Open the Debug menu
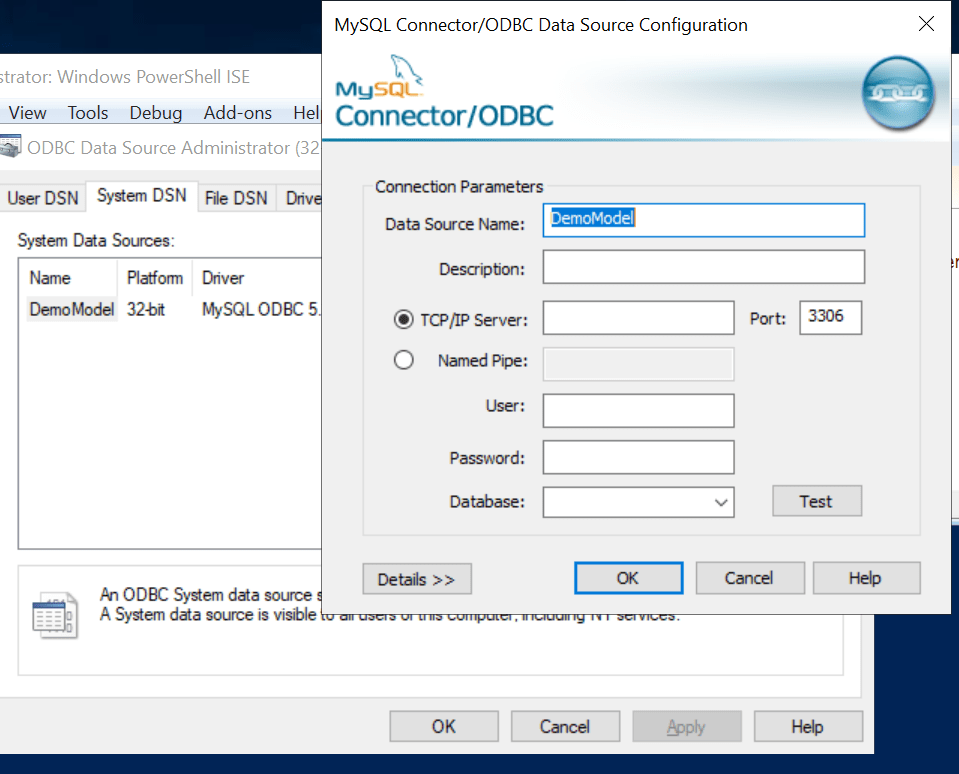959x774 pixels. 155,113
